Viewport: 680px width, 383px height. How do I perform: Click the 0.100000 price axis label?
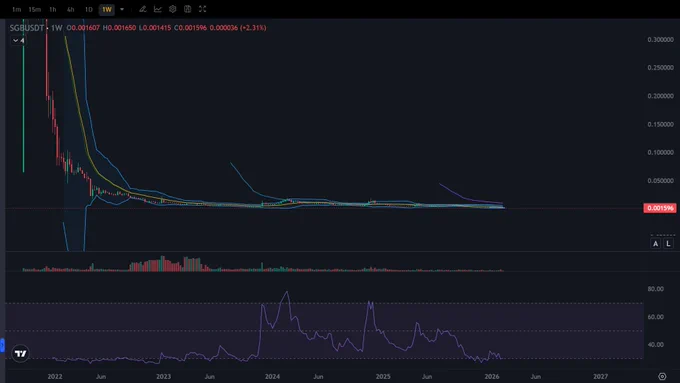(x=660, y=152)
